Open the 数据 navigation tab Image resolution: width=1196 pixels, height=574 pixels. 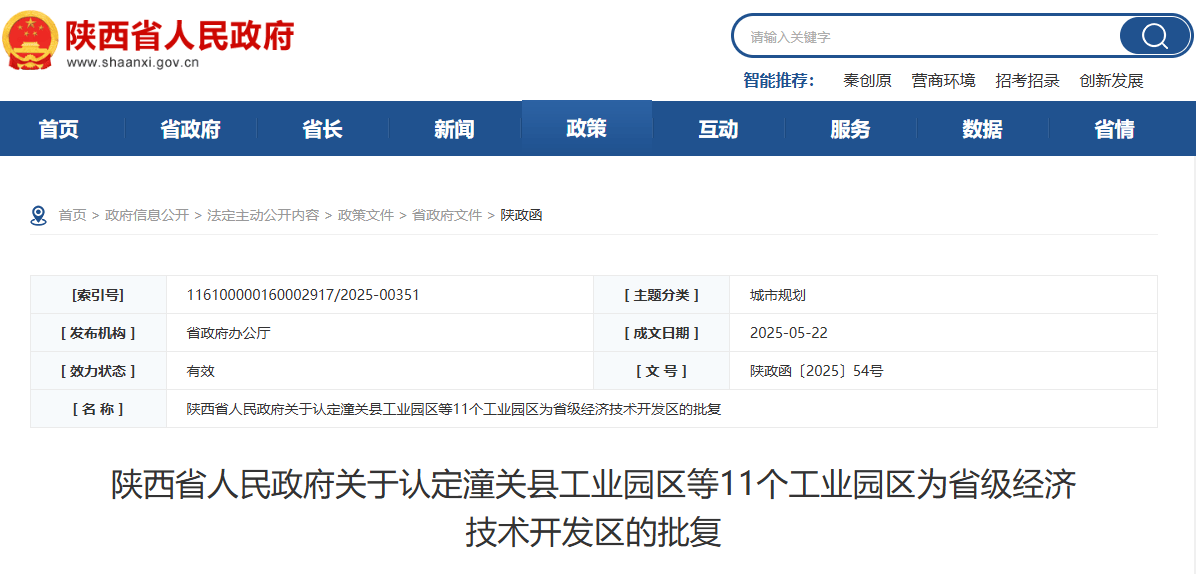pyautogui.click(x=982, y=129)
